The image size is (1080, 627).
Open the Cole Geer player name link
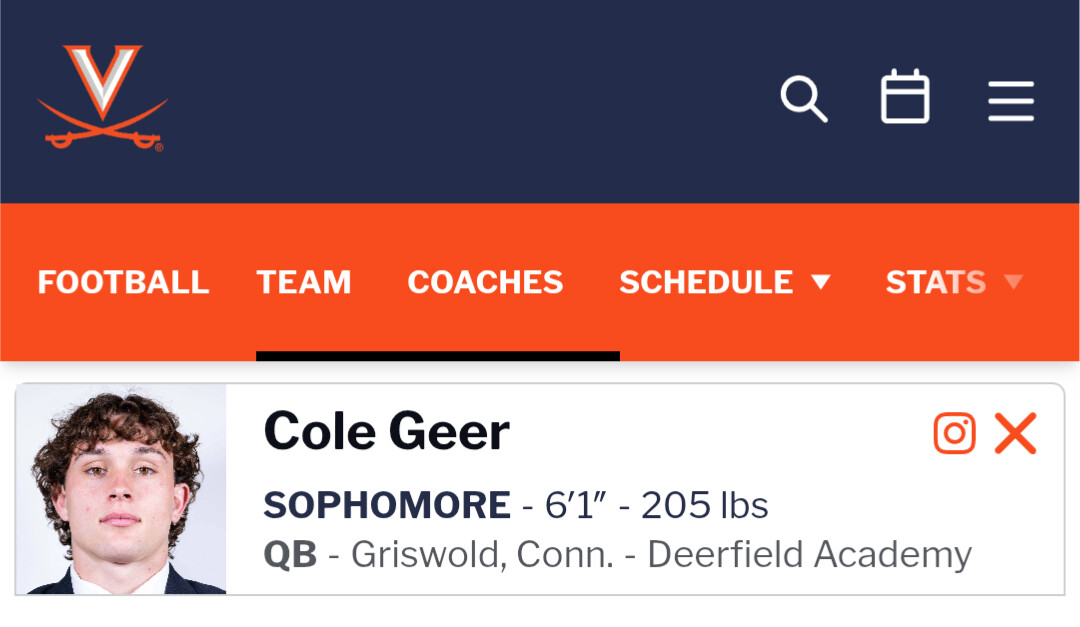point(387,432)
